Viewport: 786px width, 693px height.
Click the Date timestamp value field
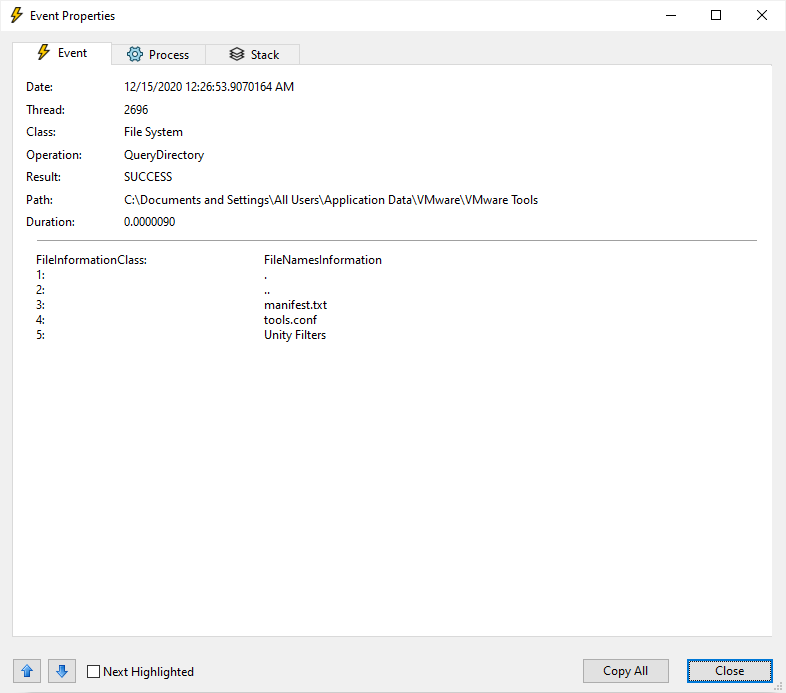pos(209,87)
